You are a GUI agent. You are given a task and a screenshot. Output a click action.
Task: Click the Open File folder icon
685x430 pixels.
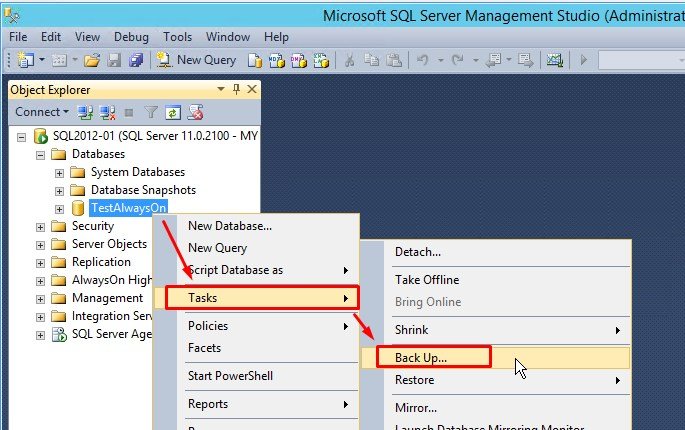93,60
